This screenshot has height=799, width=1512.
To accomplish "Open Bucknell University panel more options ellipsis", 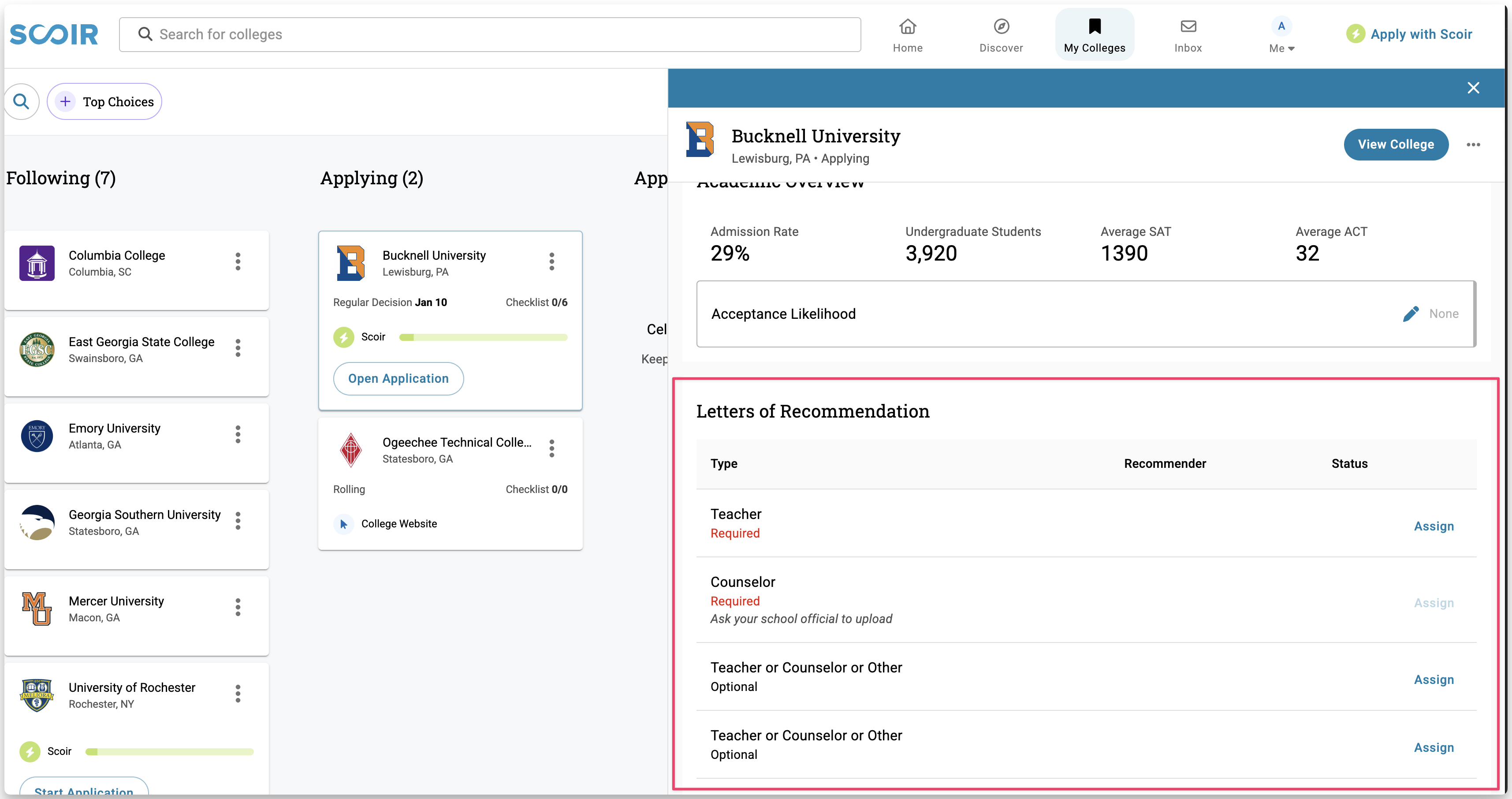I will click(1473, 145).
